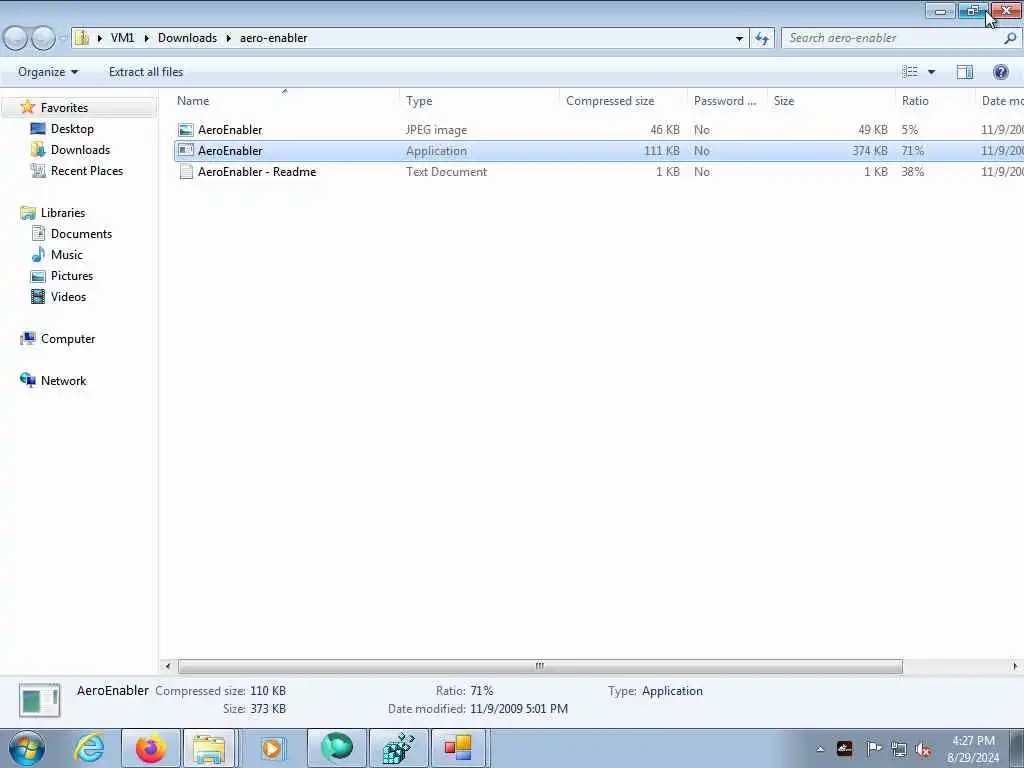Click the muted volume tray icon

(923, 749)
